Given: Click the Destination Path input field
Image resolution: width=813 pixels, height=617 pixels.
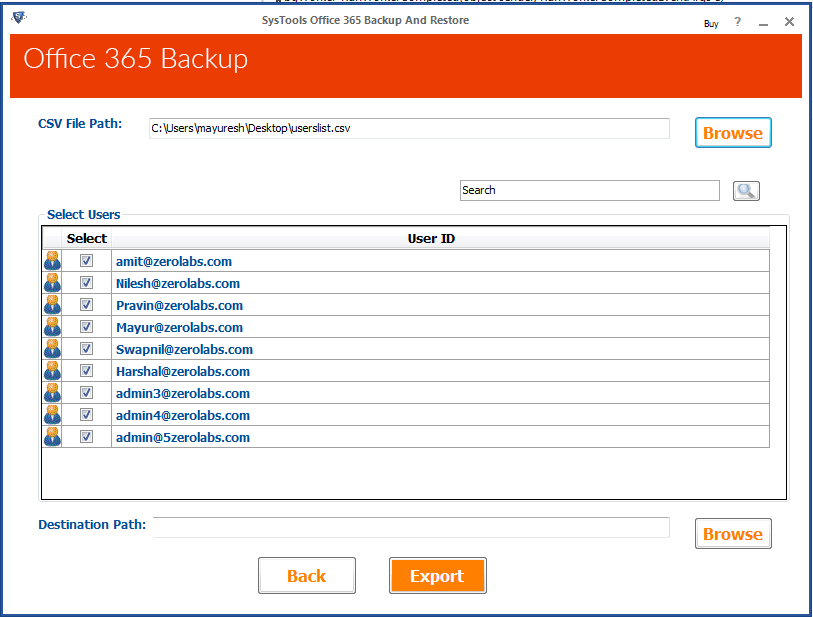Looking at the screenshot, I should pos(411,527).
